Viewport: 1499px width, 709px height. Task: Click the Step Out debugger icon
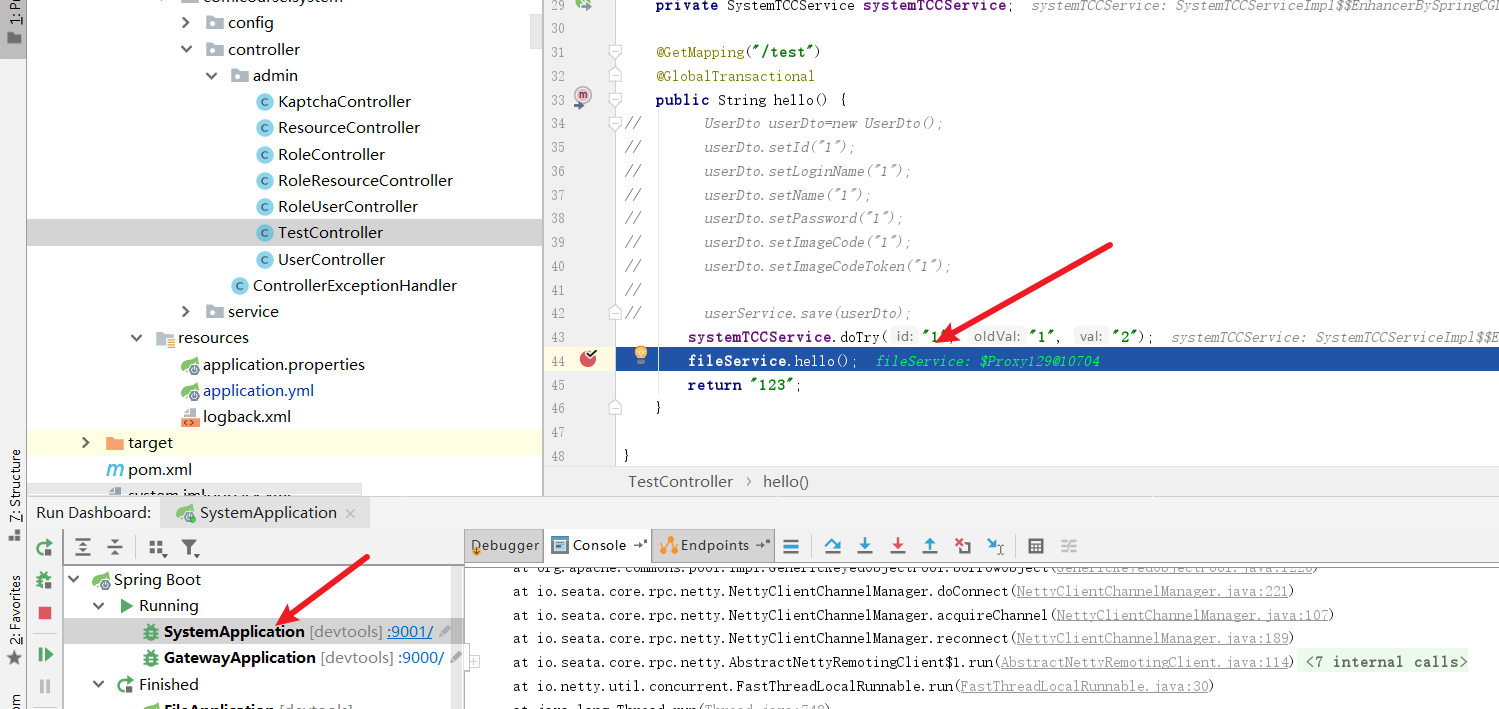pyautogui.click(x=930, y=546)
